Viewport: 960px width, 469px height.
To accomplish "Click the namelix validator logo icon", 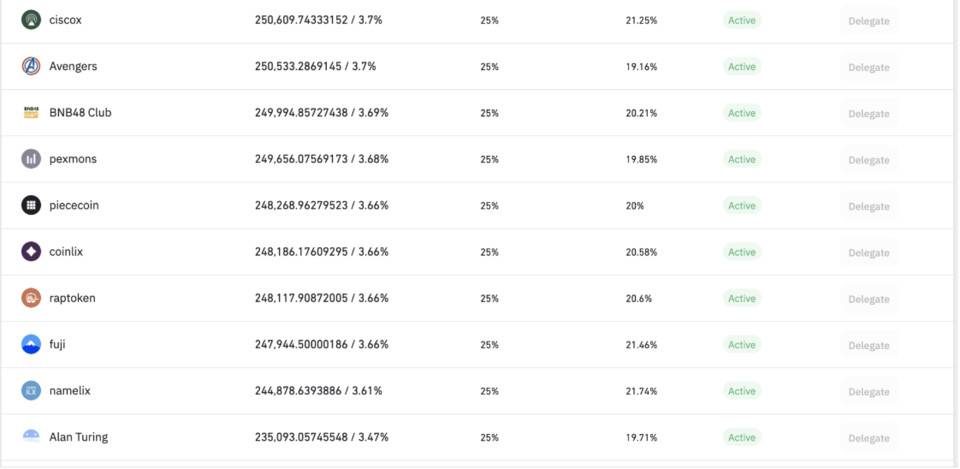I will coord(31,391).
